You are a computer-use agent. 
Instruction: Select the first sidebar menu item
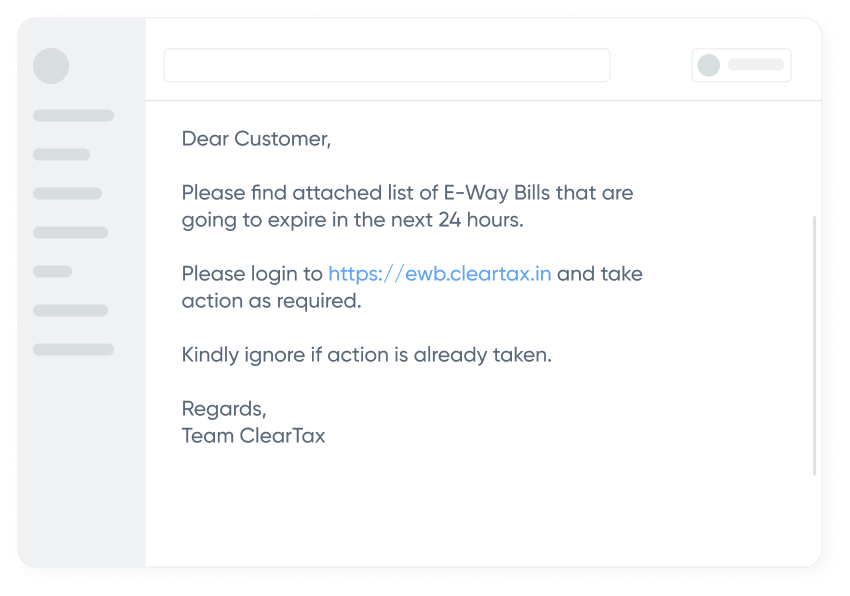pyautogui.click(x=73, y=116)
